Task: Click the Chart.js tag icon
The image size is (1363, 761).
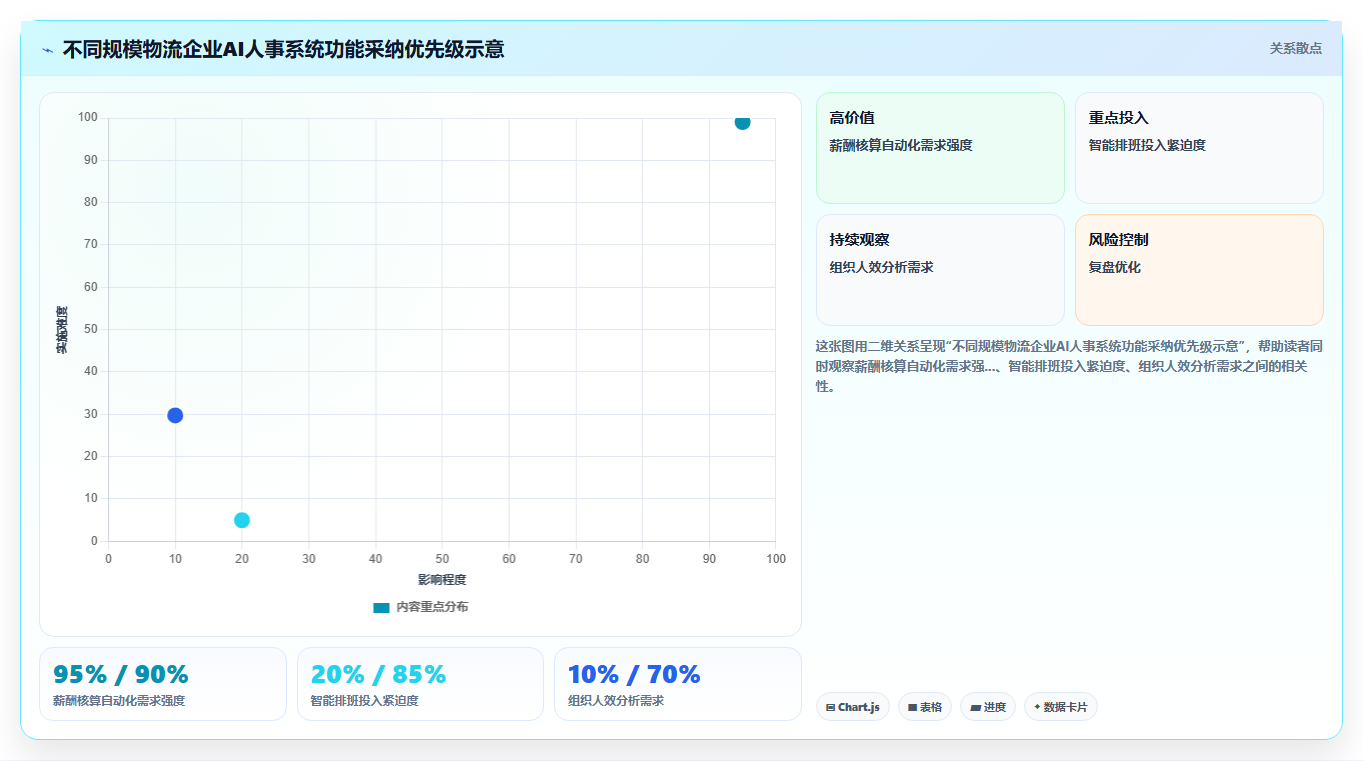Action: 831,707
